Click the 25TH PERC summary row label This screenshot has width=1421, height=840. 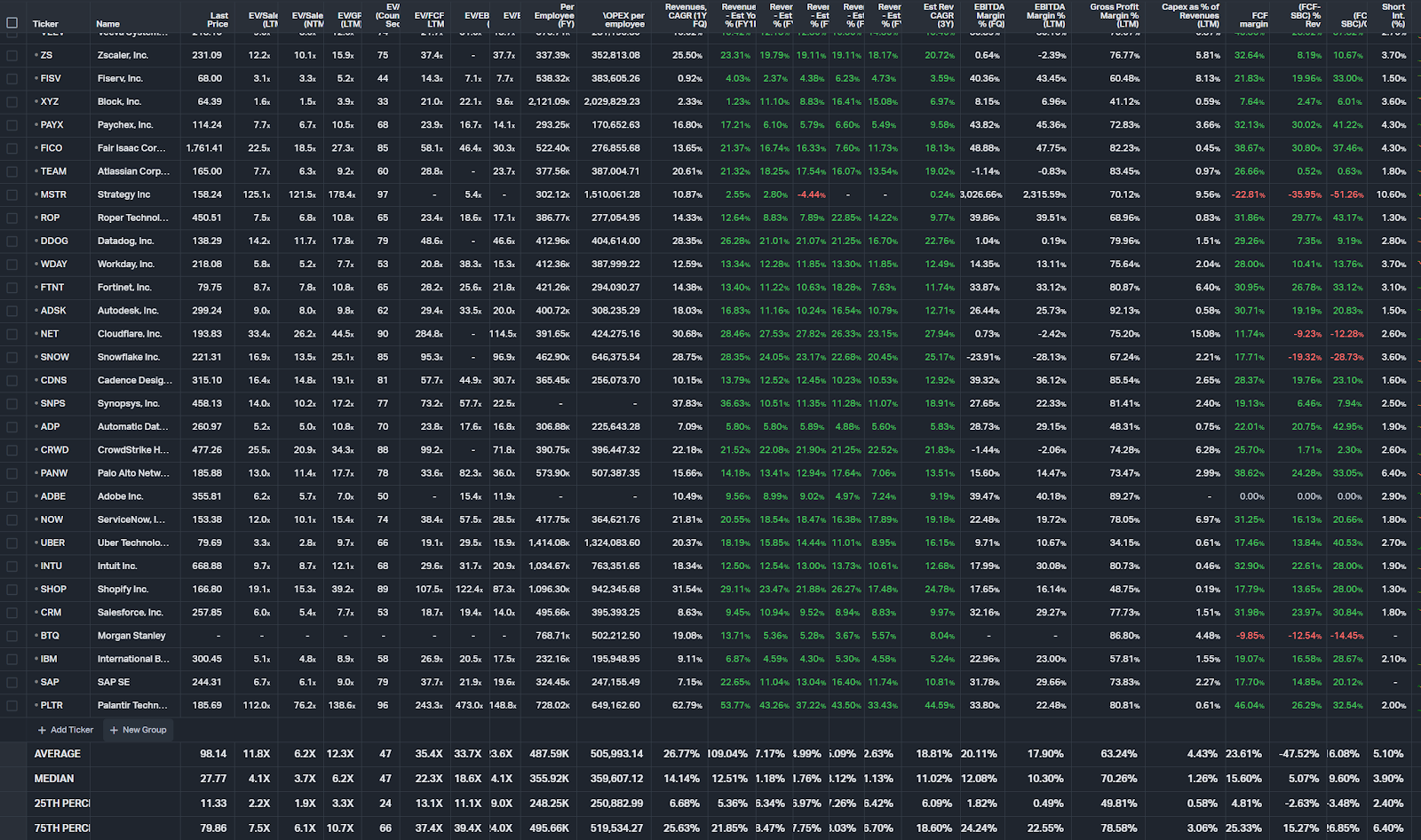click(62, 804)
